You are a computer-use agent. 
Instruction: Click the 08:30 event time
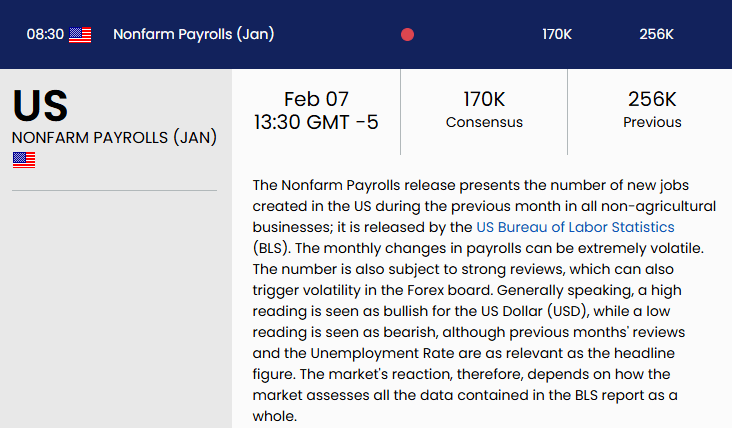click(x=45, y=34)
